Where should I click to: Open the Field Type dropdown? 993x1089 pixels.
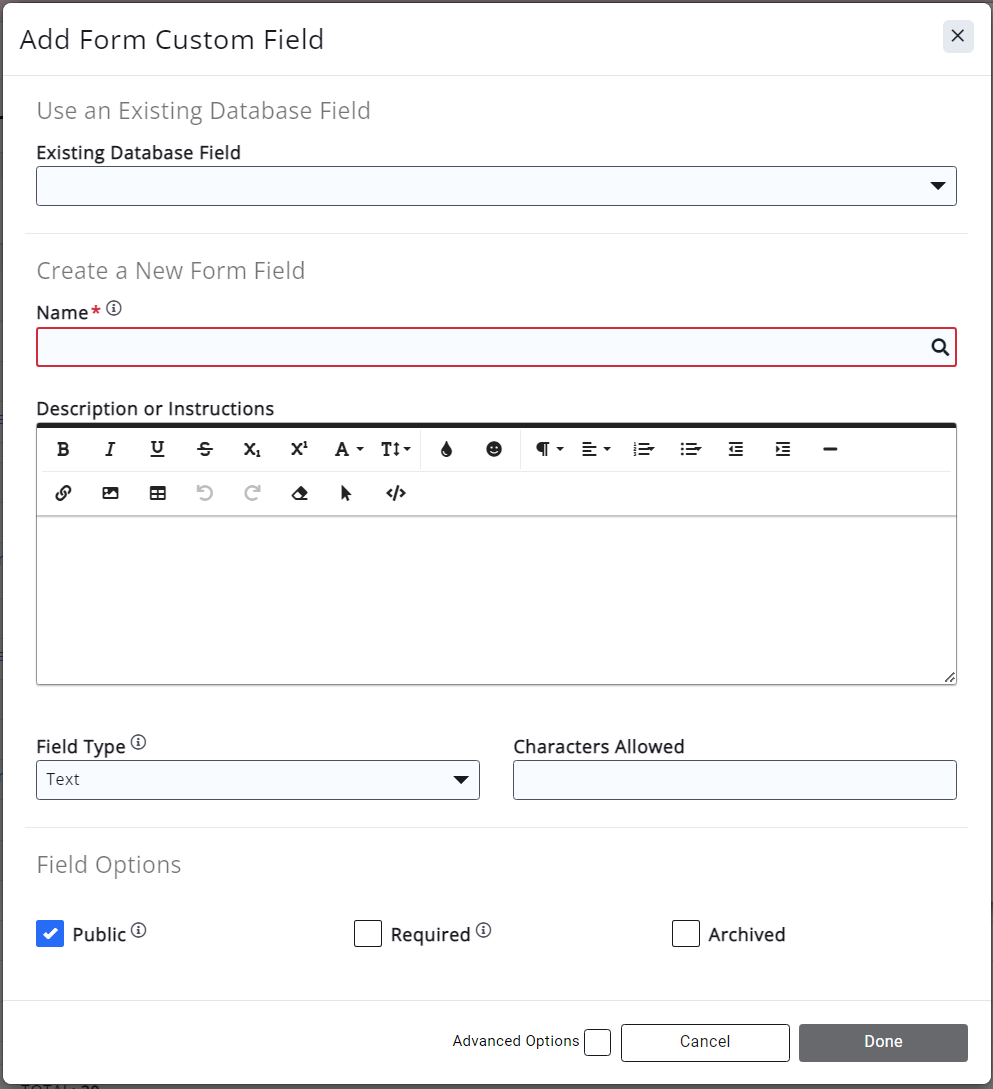click(x=460, y=780)
